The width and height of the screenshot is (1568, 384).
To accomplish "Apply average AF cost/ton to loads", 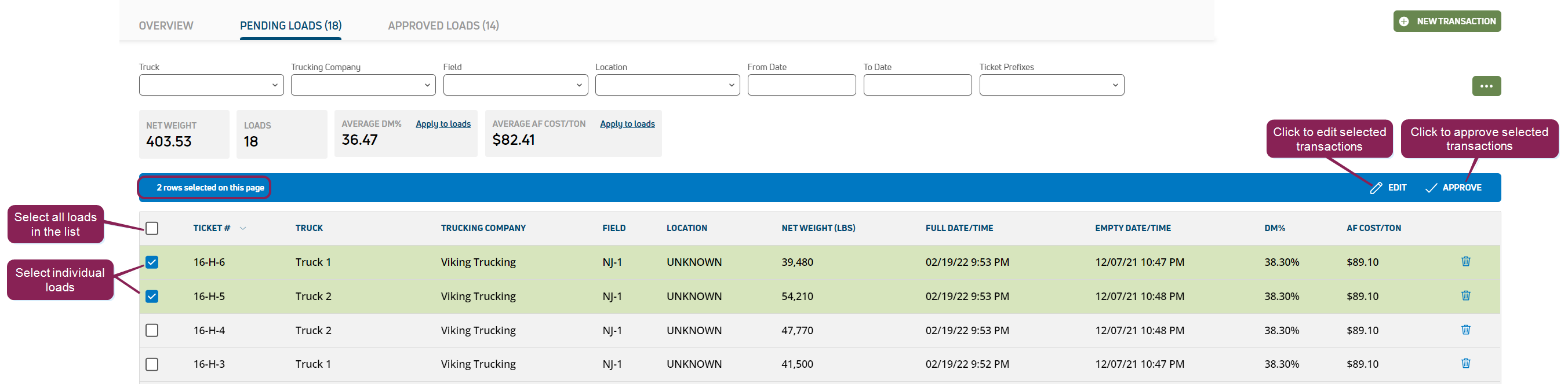I will (627, 124).
